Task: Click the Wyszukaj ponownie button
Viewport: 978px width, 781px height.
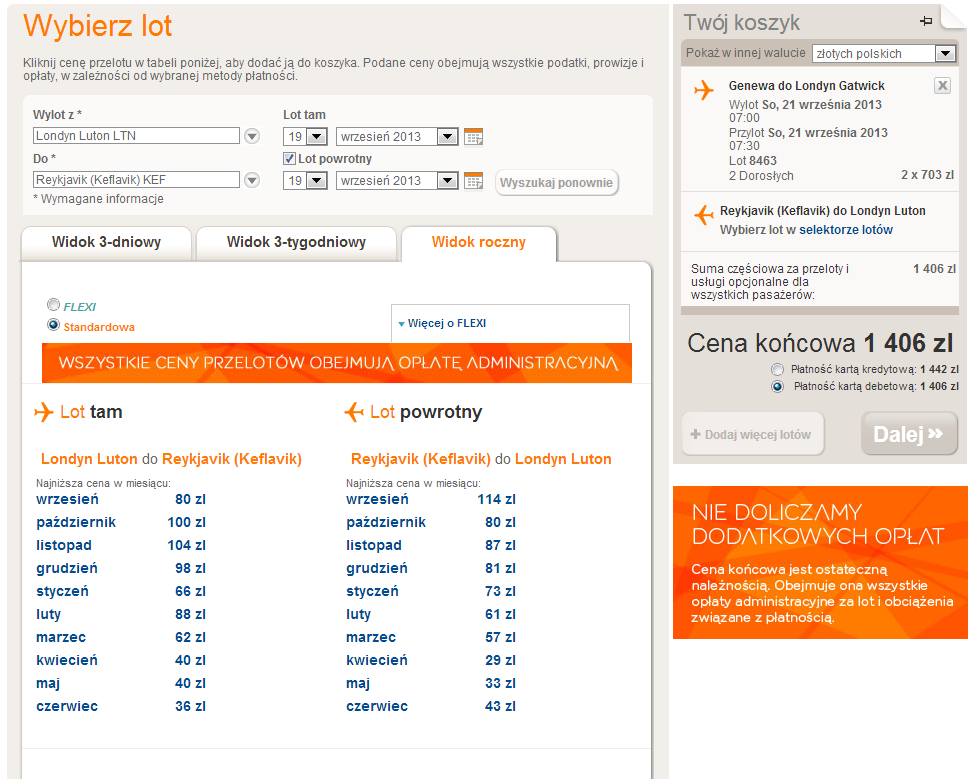Action: [x=556, y=183]
